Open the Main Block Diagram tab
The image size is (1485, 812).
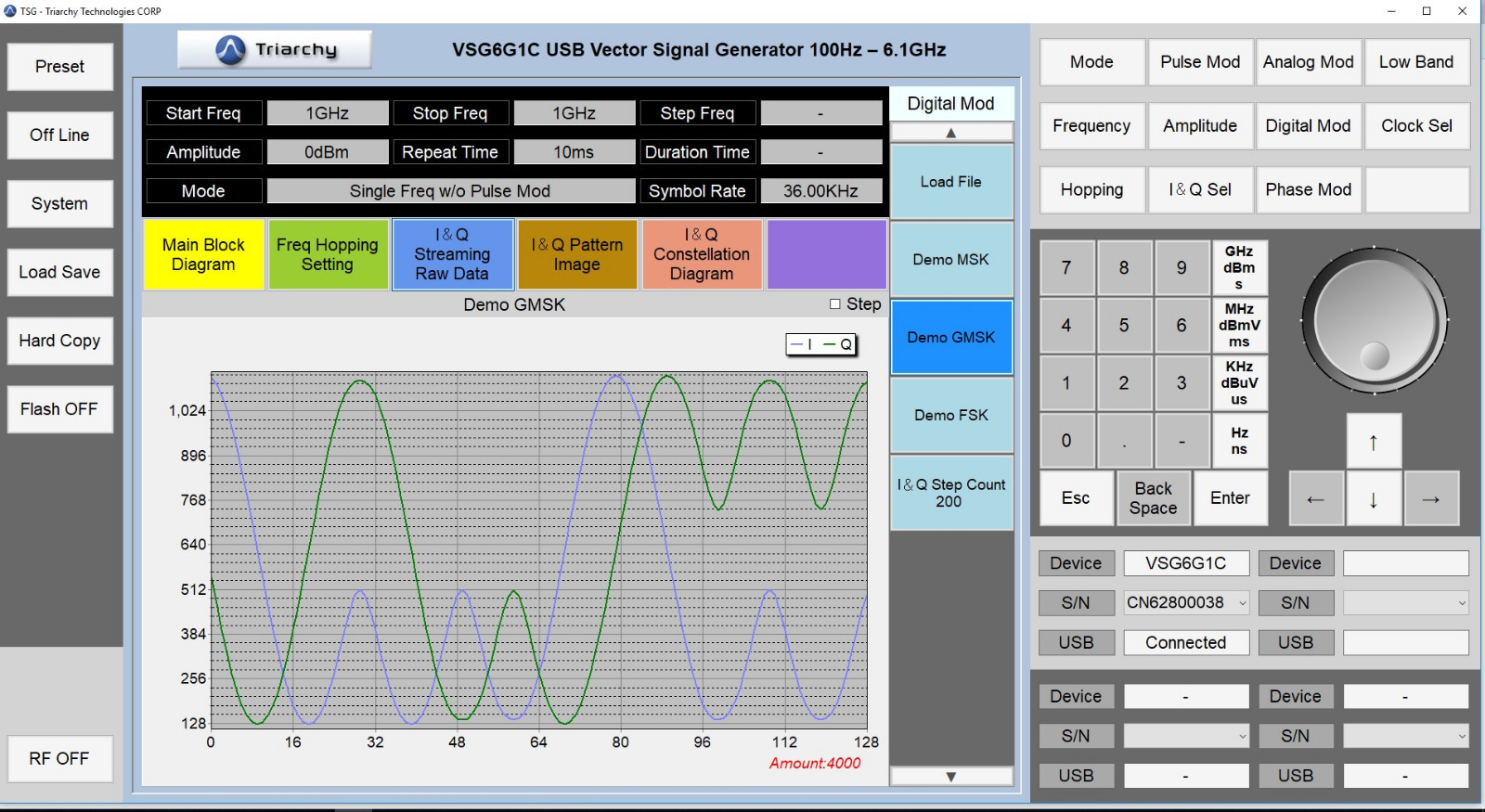203,255
